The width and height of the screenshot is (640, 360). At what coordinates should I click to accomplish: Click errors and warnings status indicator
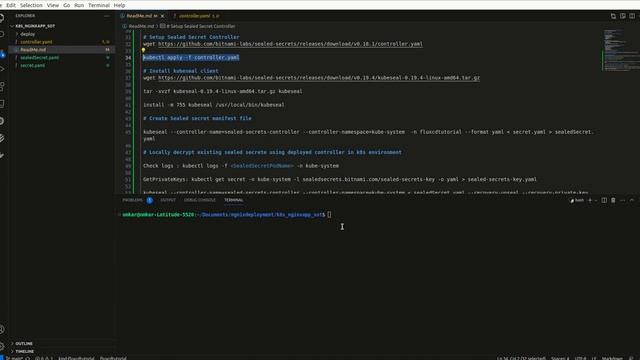[44, 358]
